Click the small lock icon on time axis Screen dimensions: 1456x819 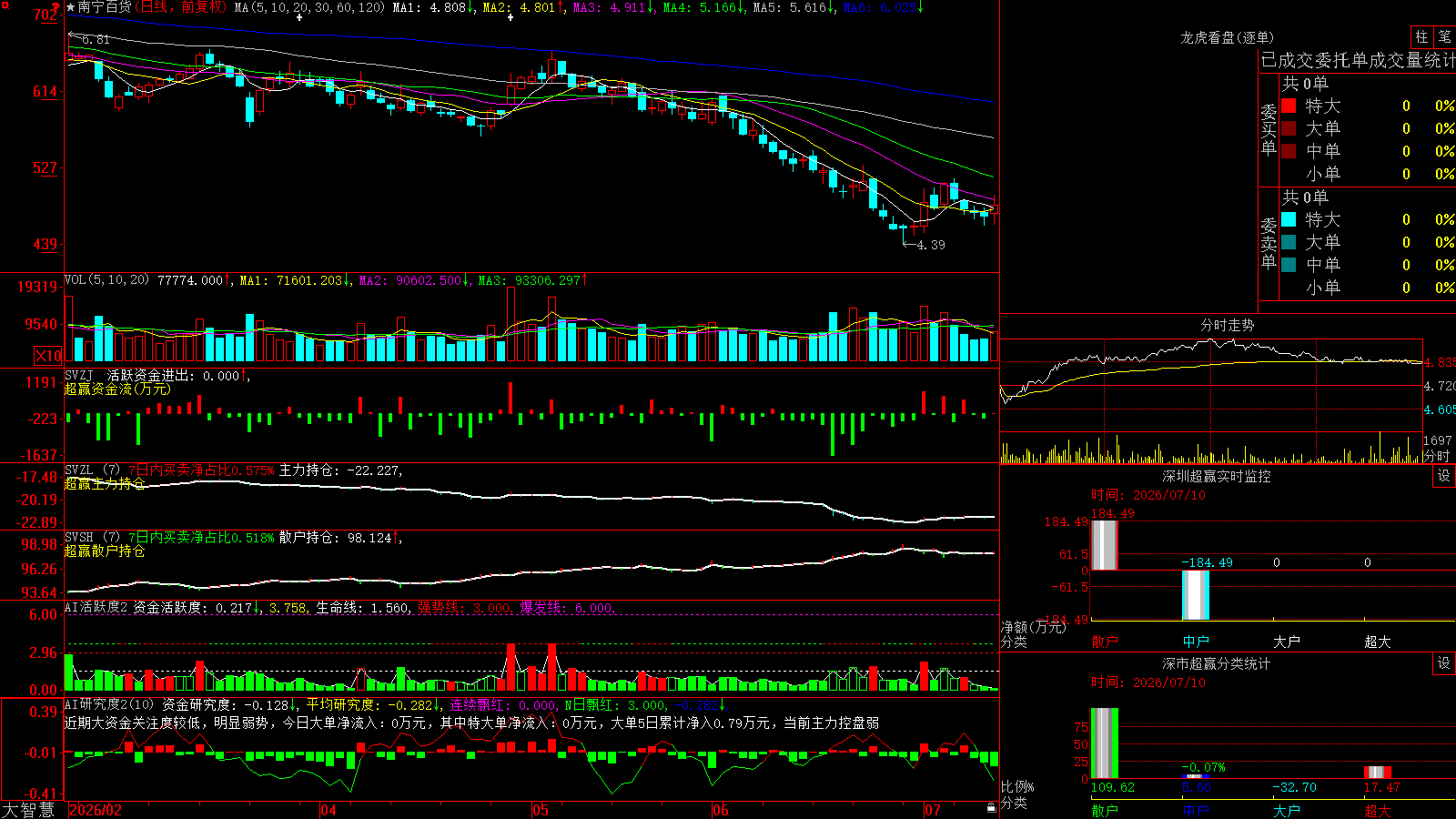(x=991, y=807)
